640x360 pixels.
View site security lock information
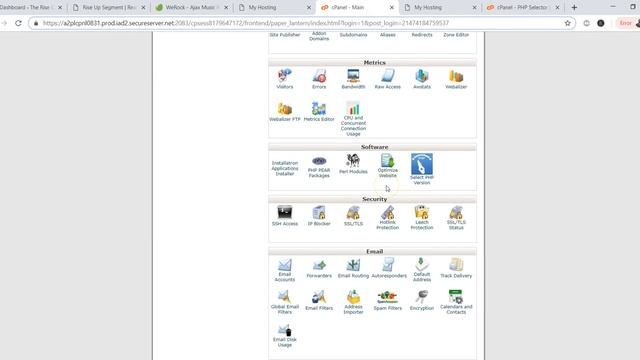tap(36, 23)
